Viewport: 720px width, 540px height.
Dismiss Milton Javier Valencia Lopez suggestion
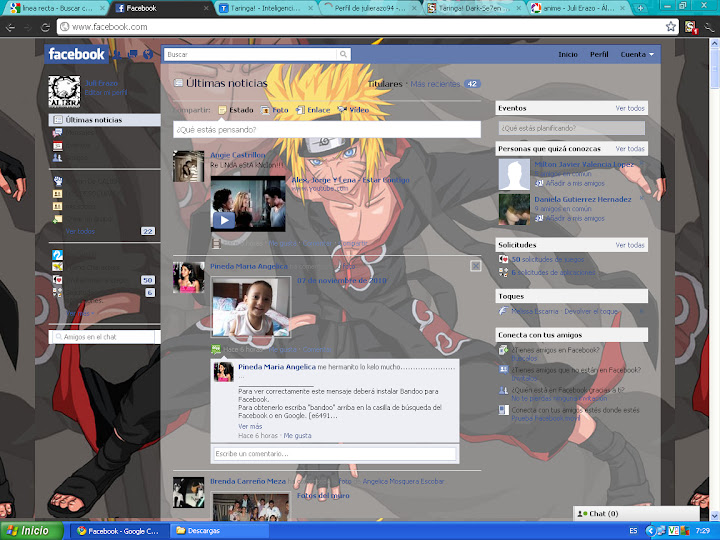pyautogui.click(x=642, y=163)
